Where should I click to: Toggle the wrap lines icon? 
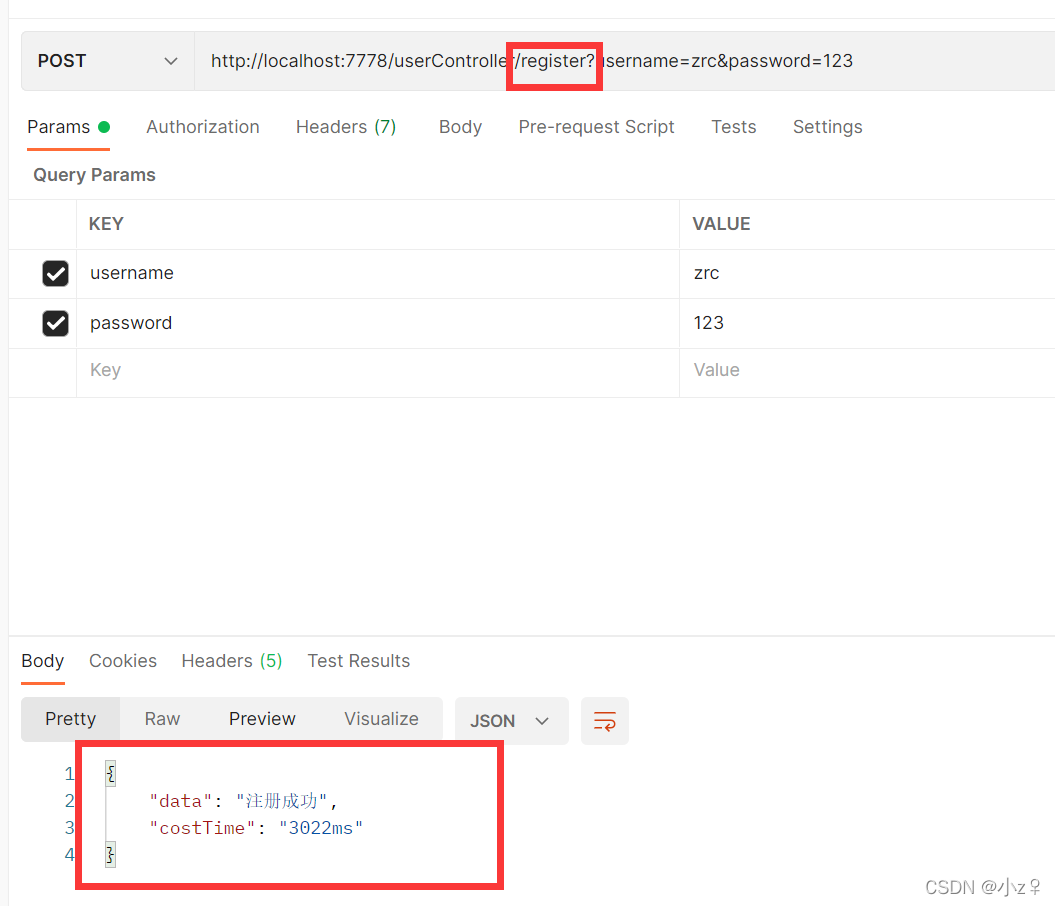click(x=605, y=721)
